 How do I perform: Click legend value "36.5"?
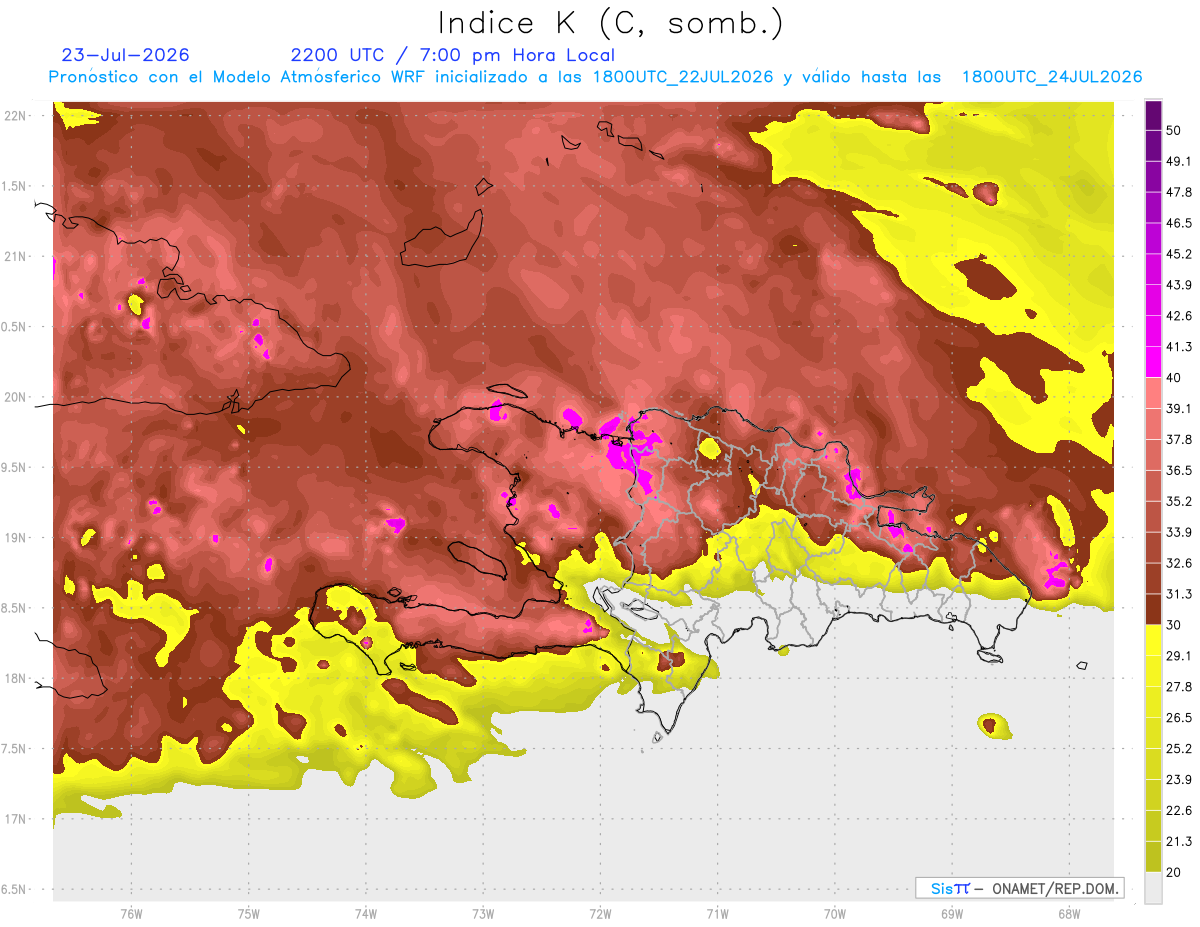click(x=1178, y=470)
